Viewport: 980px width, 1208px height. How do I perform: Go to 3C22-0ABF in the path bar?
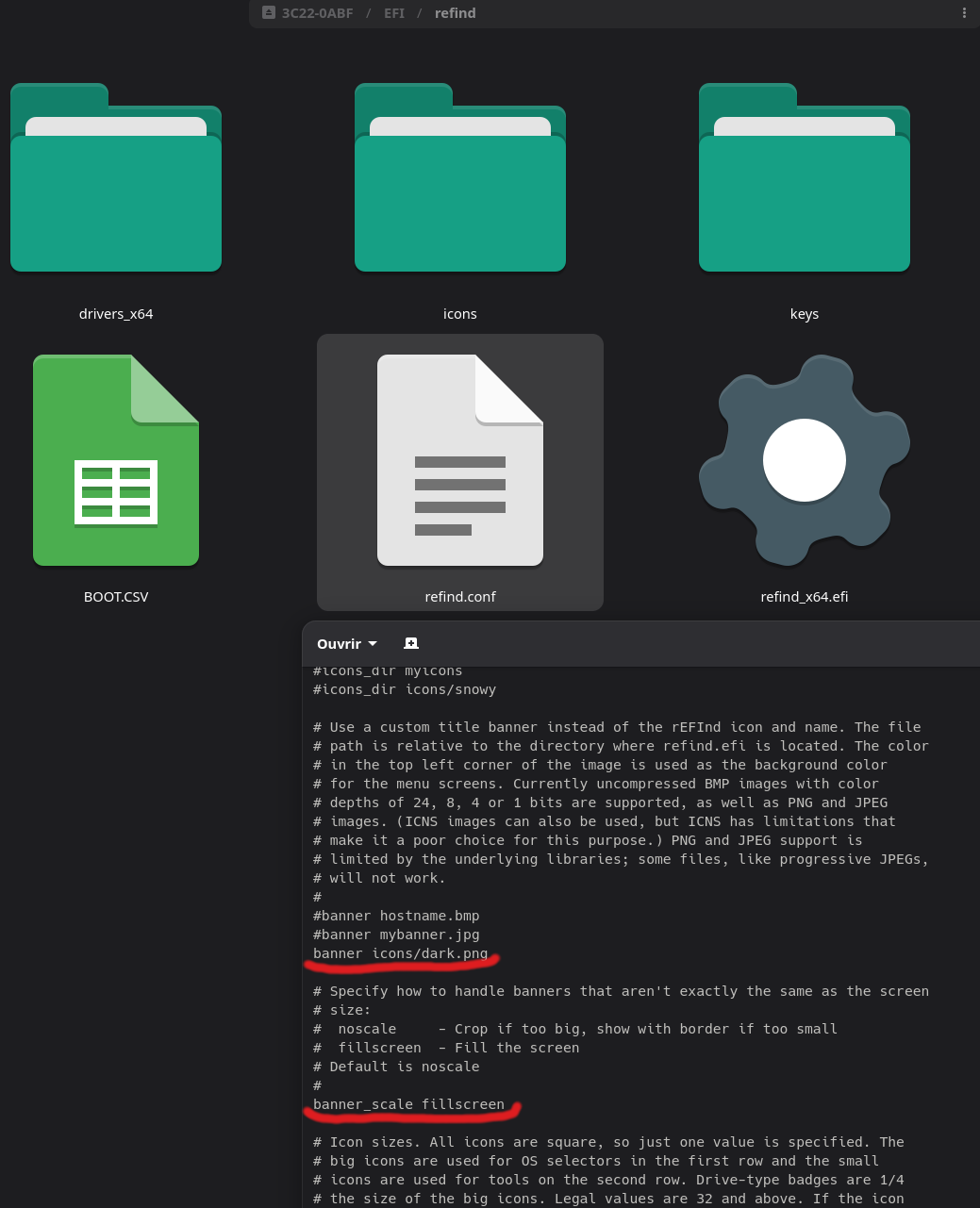point(317,13)
